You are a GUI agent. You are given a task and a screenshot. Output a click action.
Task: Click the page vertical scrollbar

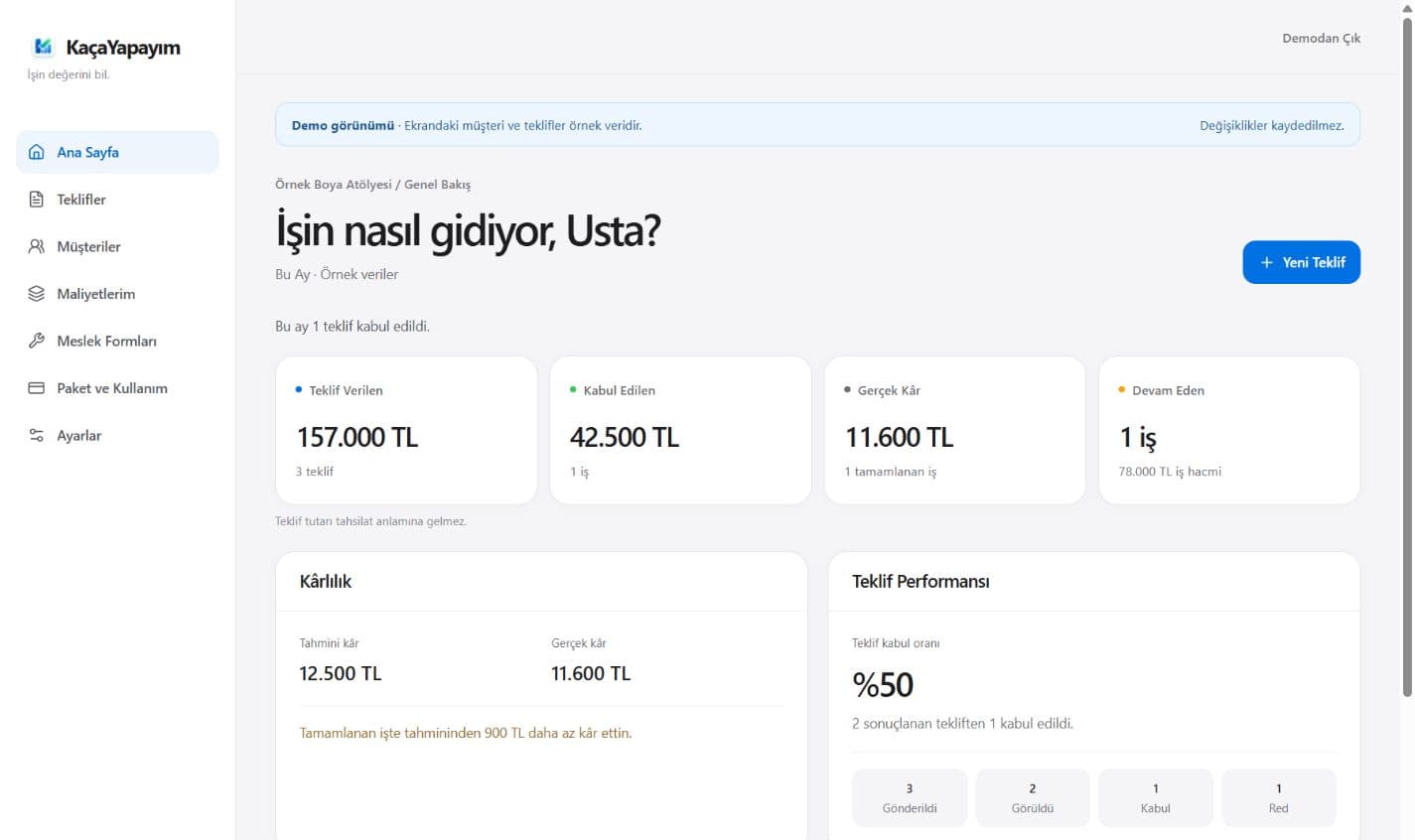[1407, 357]
